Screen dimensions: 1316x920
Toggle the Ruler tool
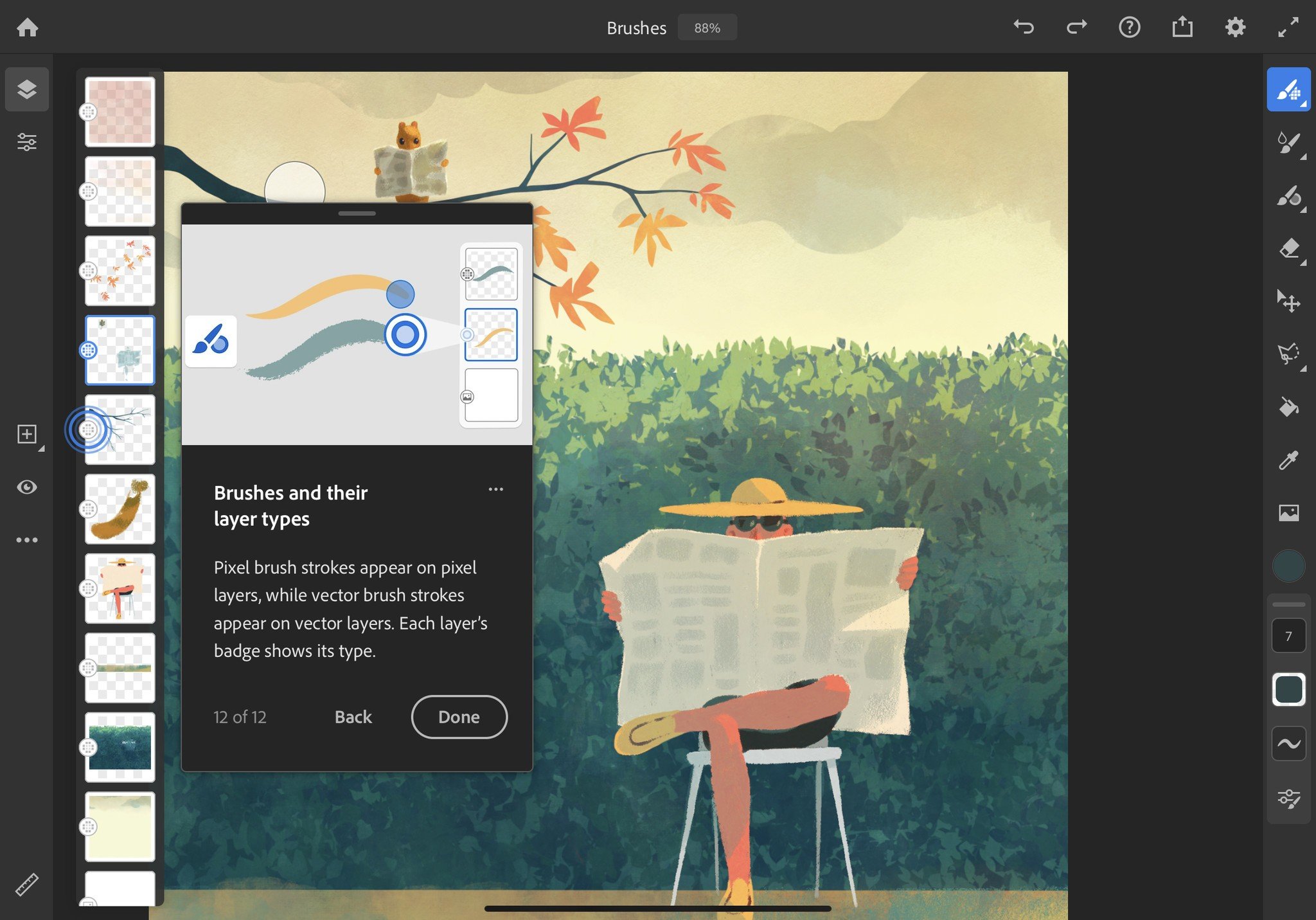tap(27, 883)
